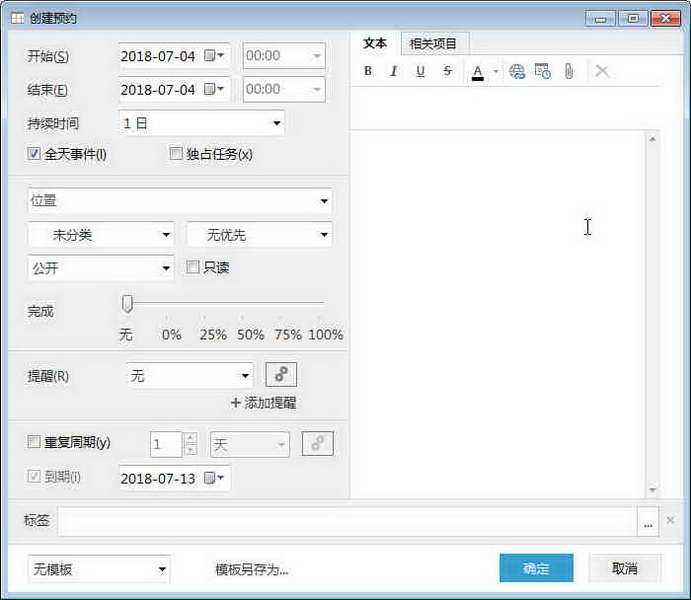This screenshot has height=600, width=691.
Task: Click into the 标签 tags input field
Action: [346, 521]
